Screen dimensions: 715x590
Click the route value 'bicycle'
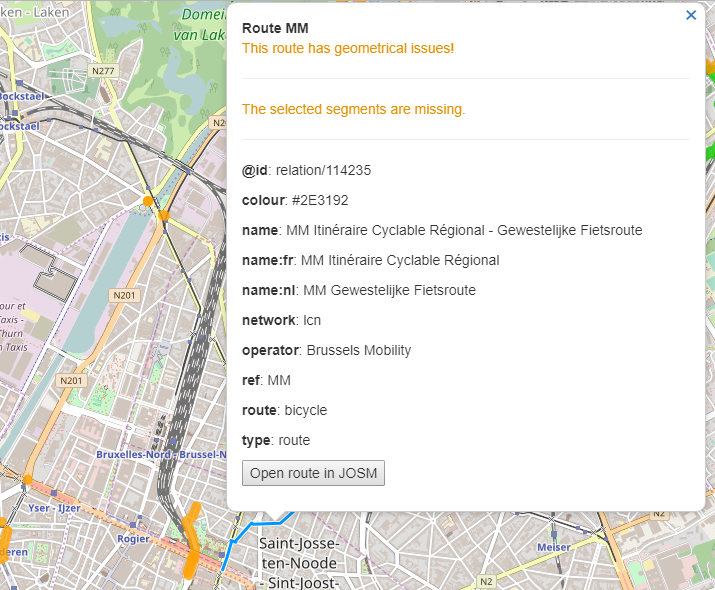click(306, 410)
